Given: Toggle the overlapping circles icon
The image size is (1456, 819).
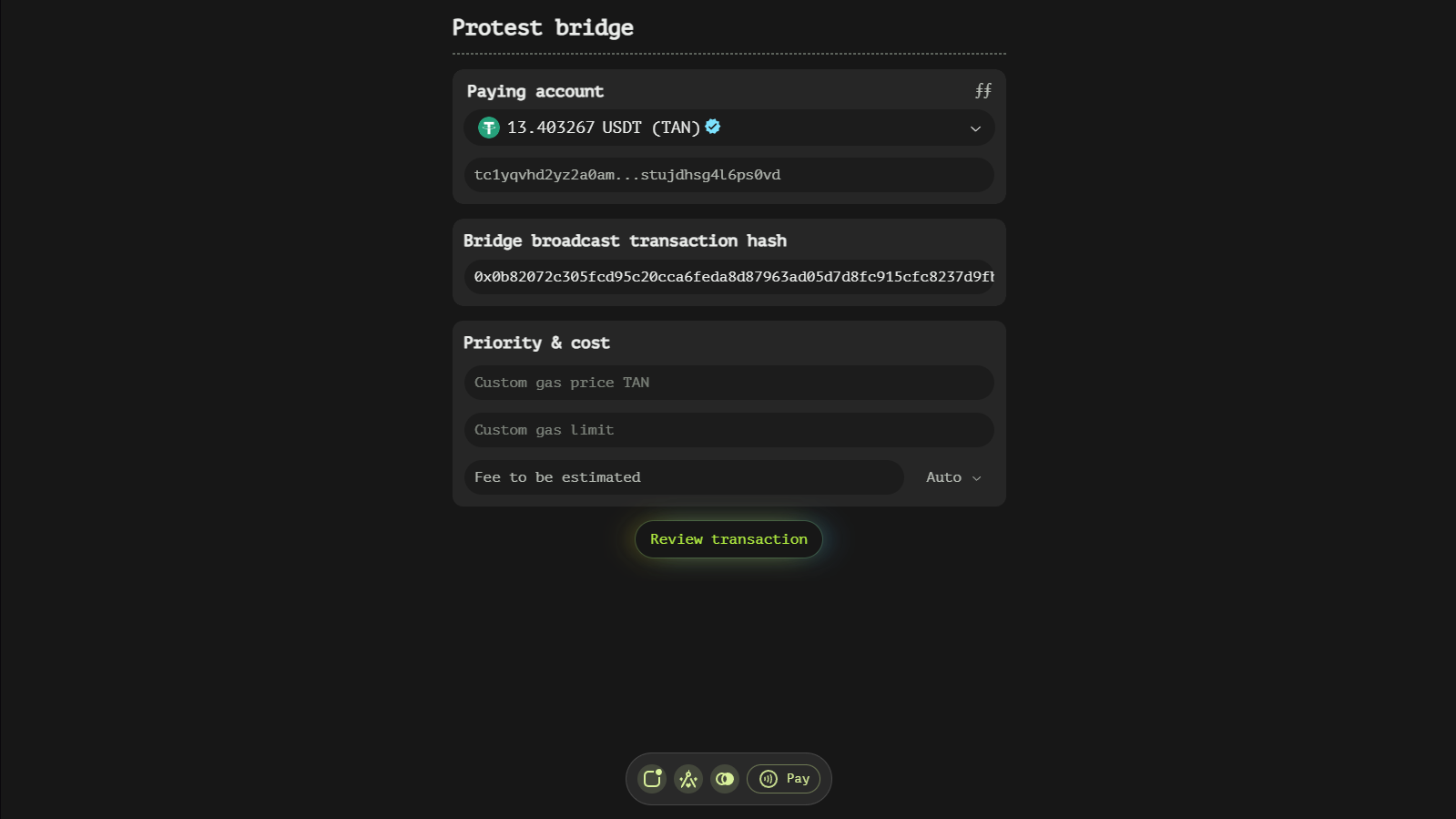Looking at the screenshot, I should click(725, 779).
